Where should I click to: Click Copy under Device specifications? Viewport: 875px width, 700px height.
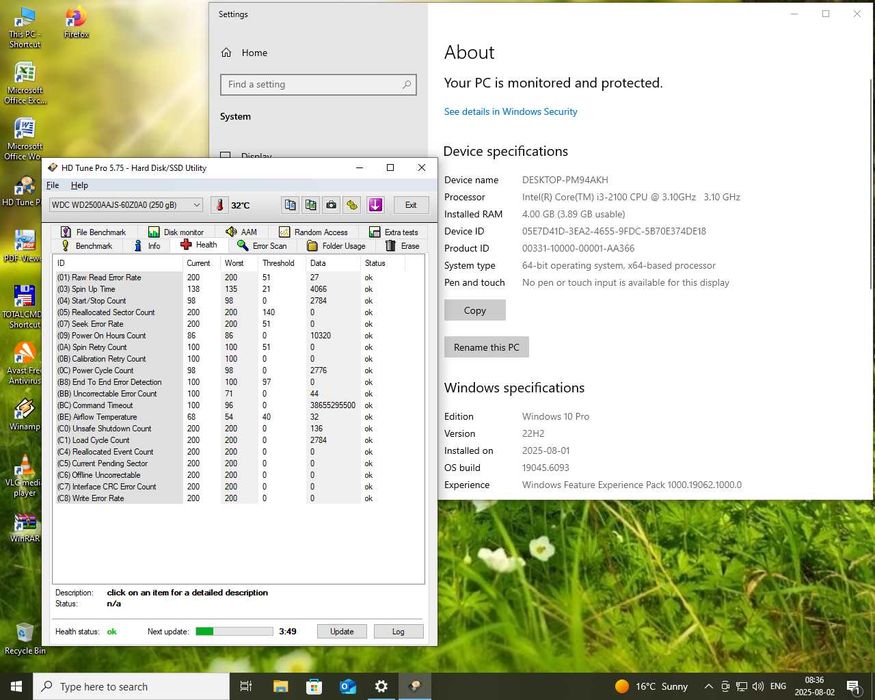(x=475, y=310)
